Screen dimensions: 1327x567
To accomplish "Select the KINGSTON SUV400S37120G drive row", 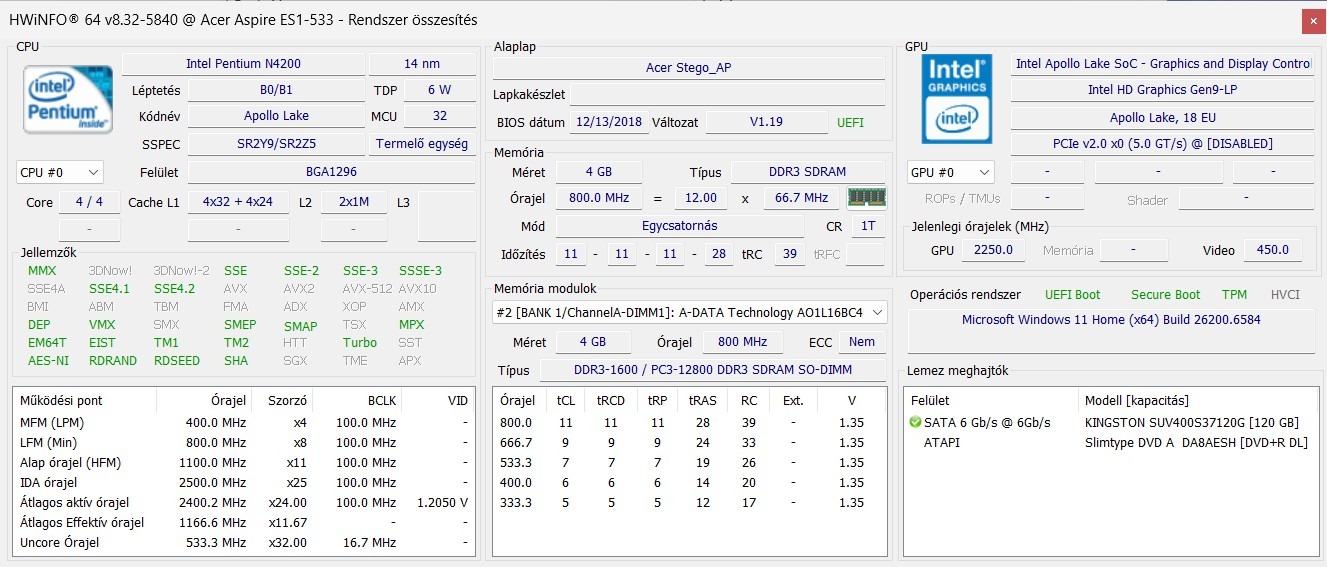I will tap(1109, 422).
